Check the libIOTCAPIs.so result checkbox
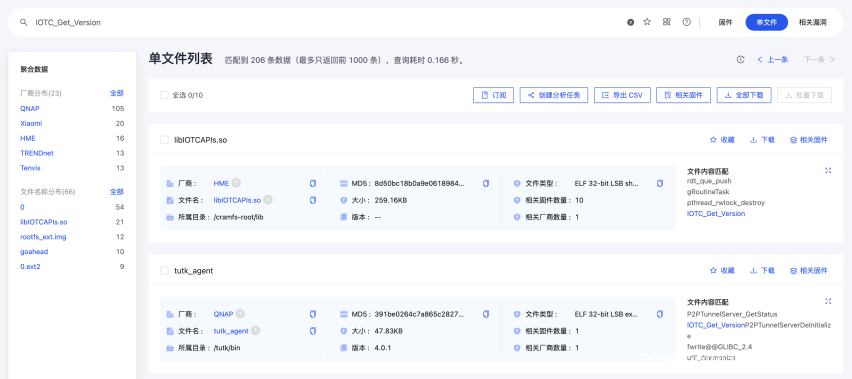 tap(164, 140)
